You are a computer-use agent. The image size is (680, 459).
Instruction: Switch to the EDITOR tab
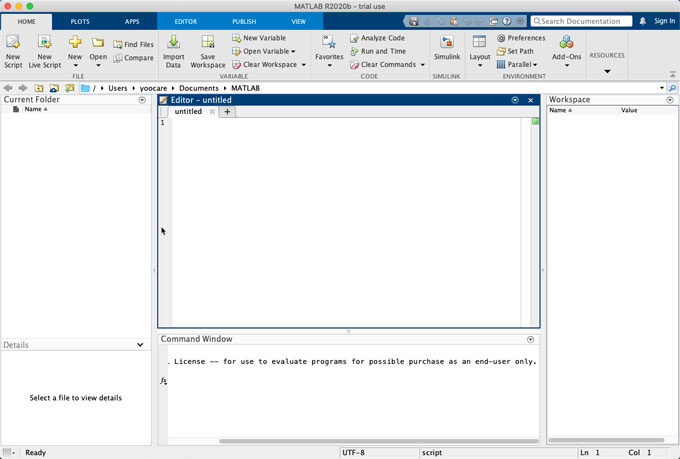click(x=186, y=21)
